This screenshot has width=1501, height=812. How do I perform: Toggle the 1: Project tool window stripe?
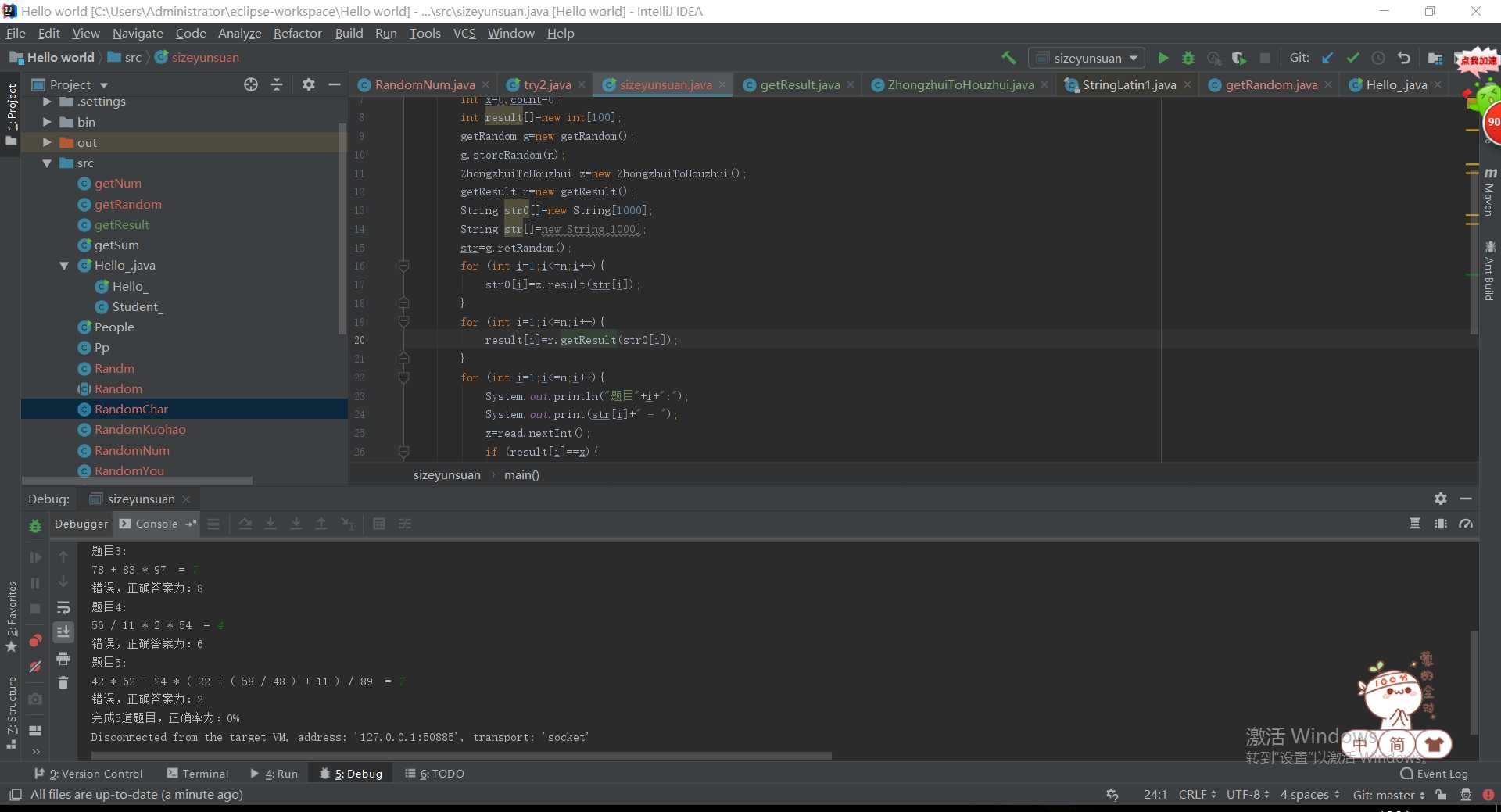11,115
